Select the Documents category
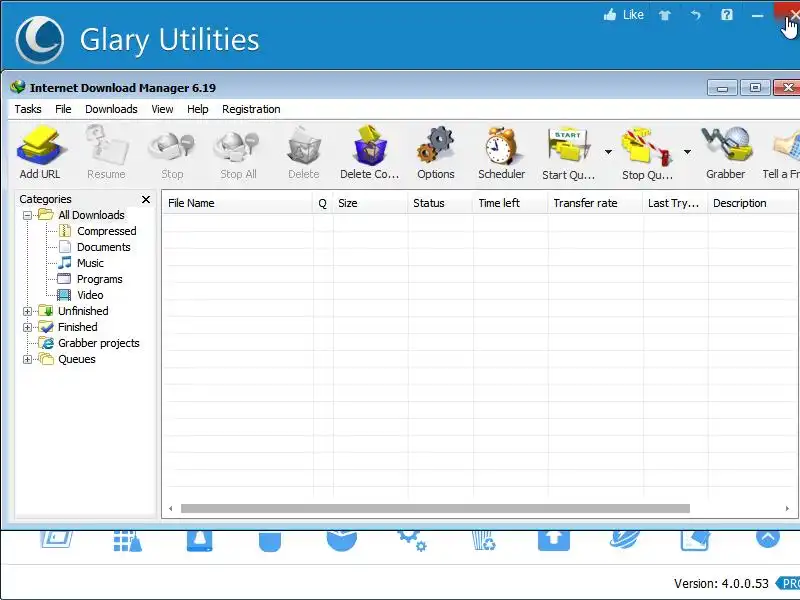 [x=104, y=247]
